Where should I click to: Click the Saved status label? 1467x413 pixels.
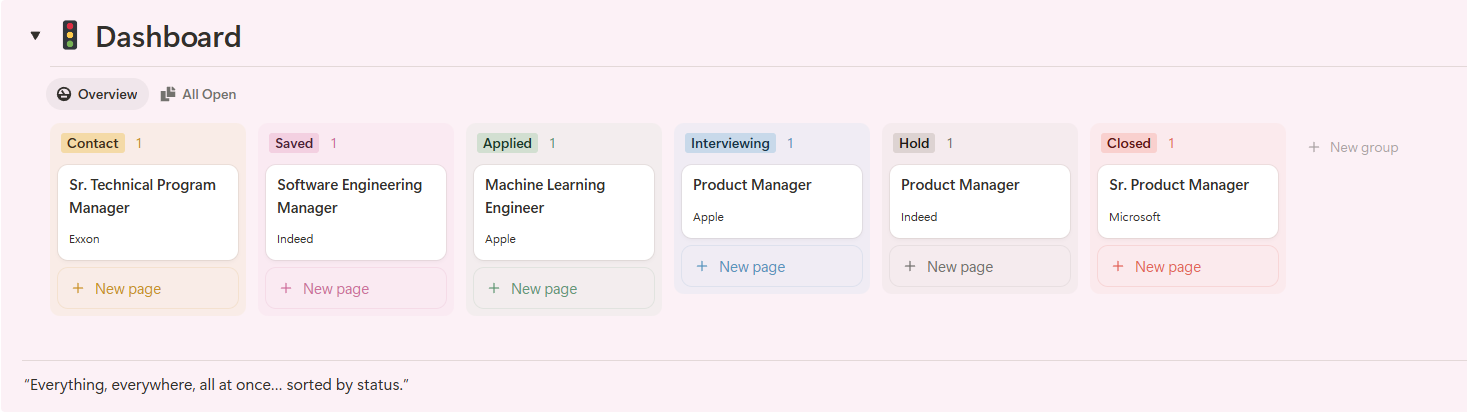[294, 143]
